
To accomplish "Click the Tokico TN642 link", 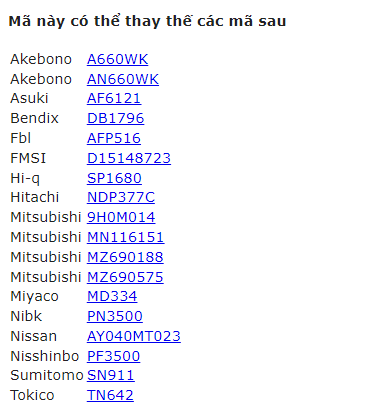I will pyautogui.click(x=110, y=395).
